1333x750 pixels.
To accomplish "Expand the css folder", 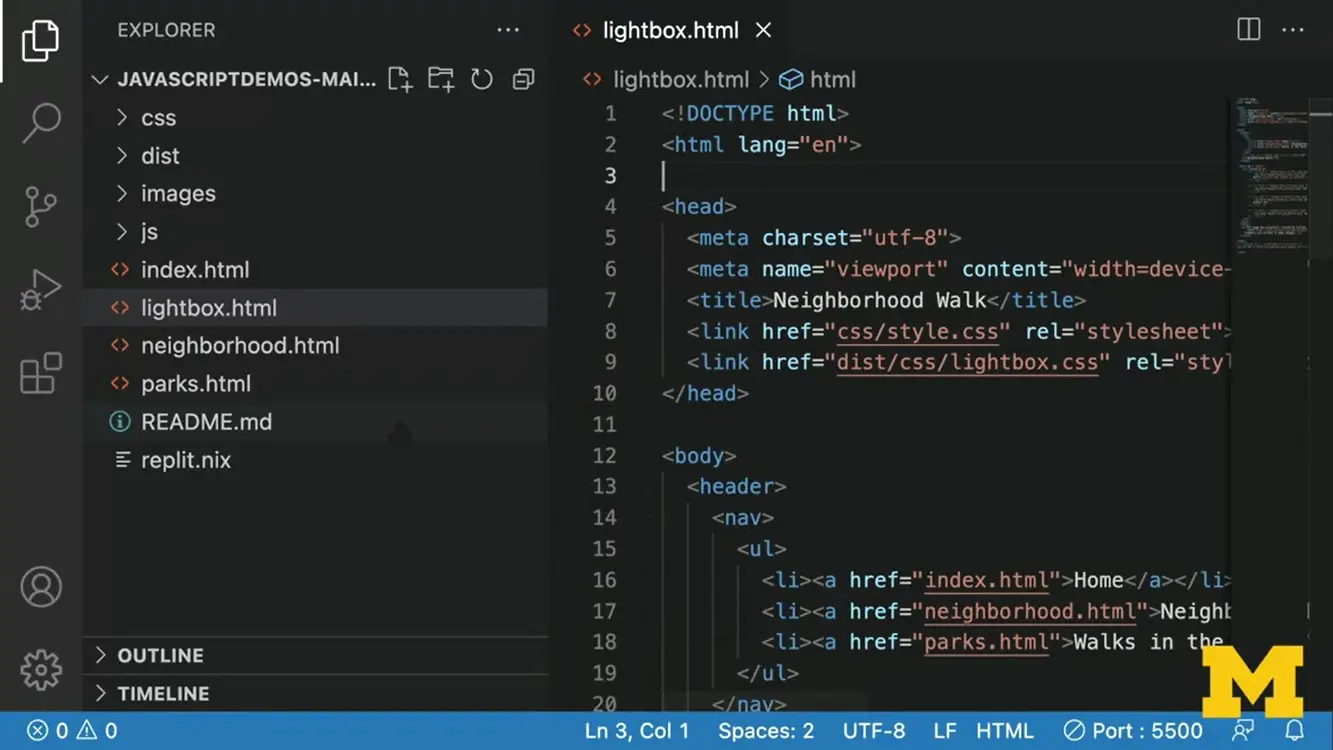I will coord(315,118).
